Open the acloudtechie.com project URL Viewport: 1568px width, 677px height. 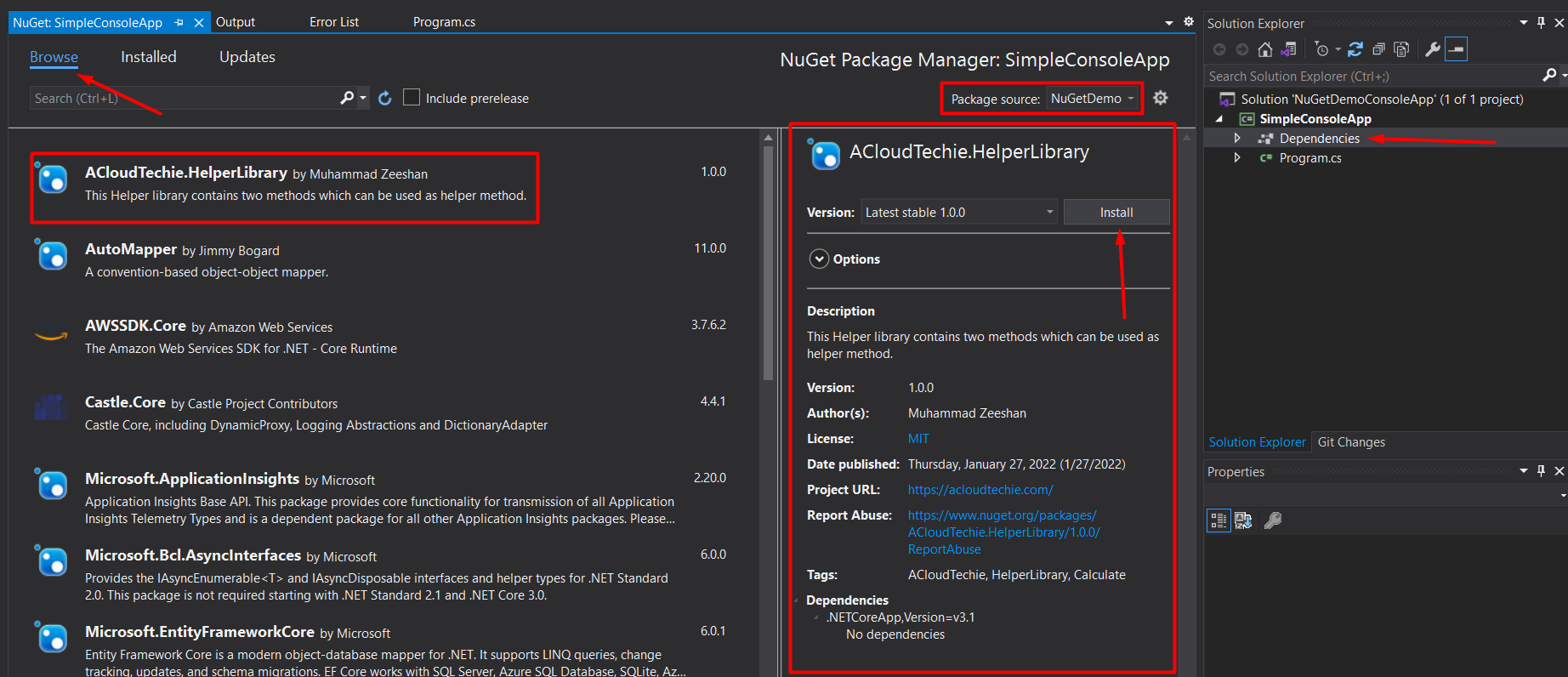tap(980, 490)
